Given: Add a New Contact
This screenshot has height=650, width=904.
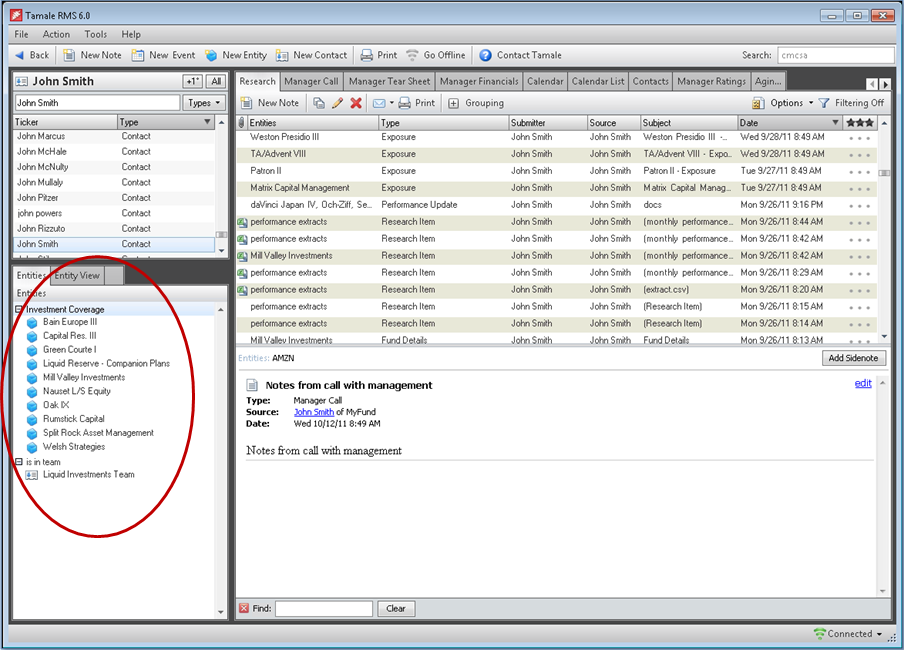Looking at the screenshot, I should point(312,55).
